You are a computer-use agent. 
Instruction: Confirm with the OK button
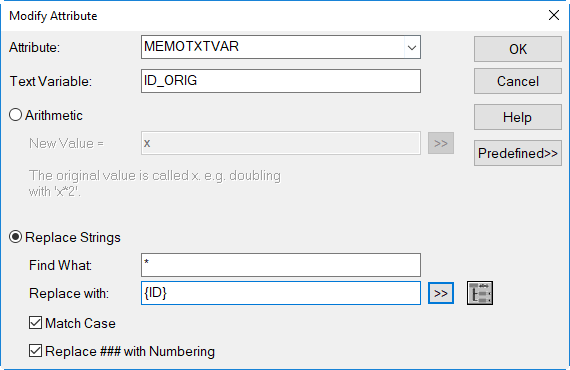[518, 49]
